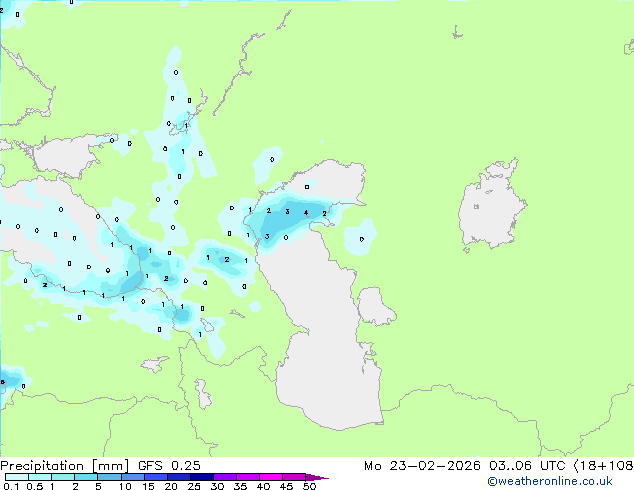This screenshot has width=634, height=490.
Task: Click the 1–2 mm legend color box
Action: click(63, 477)
